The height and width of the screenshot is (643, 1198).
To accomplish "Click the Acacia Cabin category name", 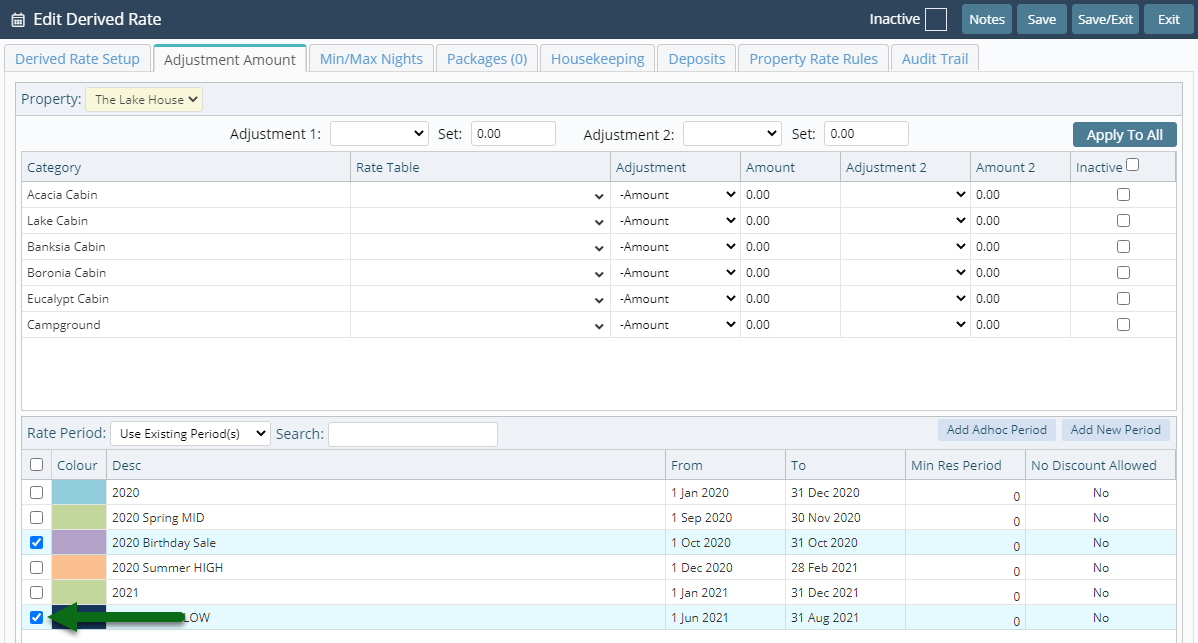I will click(x=62, y=195).
